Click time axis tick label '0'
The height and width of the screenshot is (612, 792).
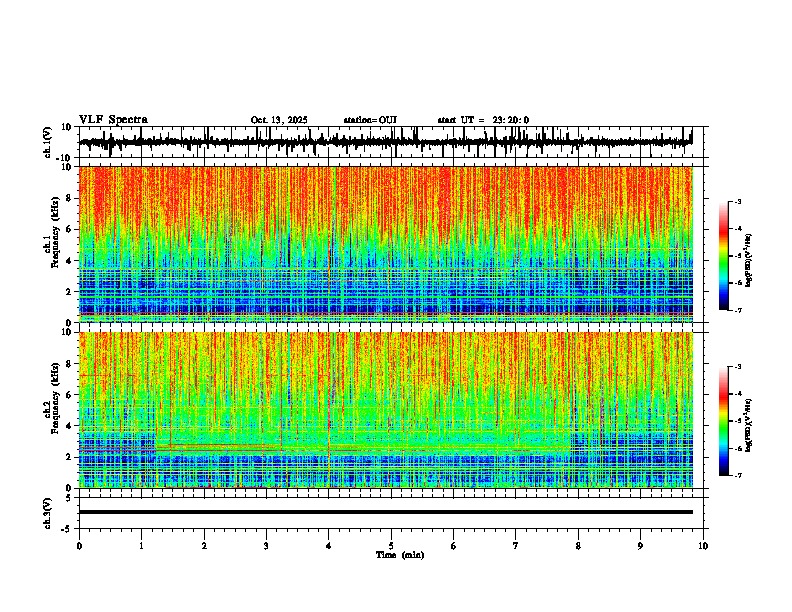79,546
